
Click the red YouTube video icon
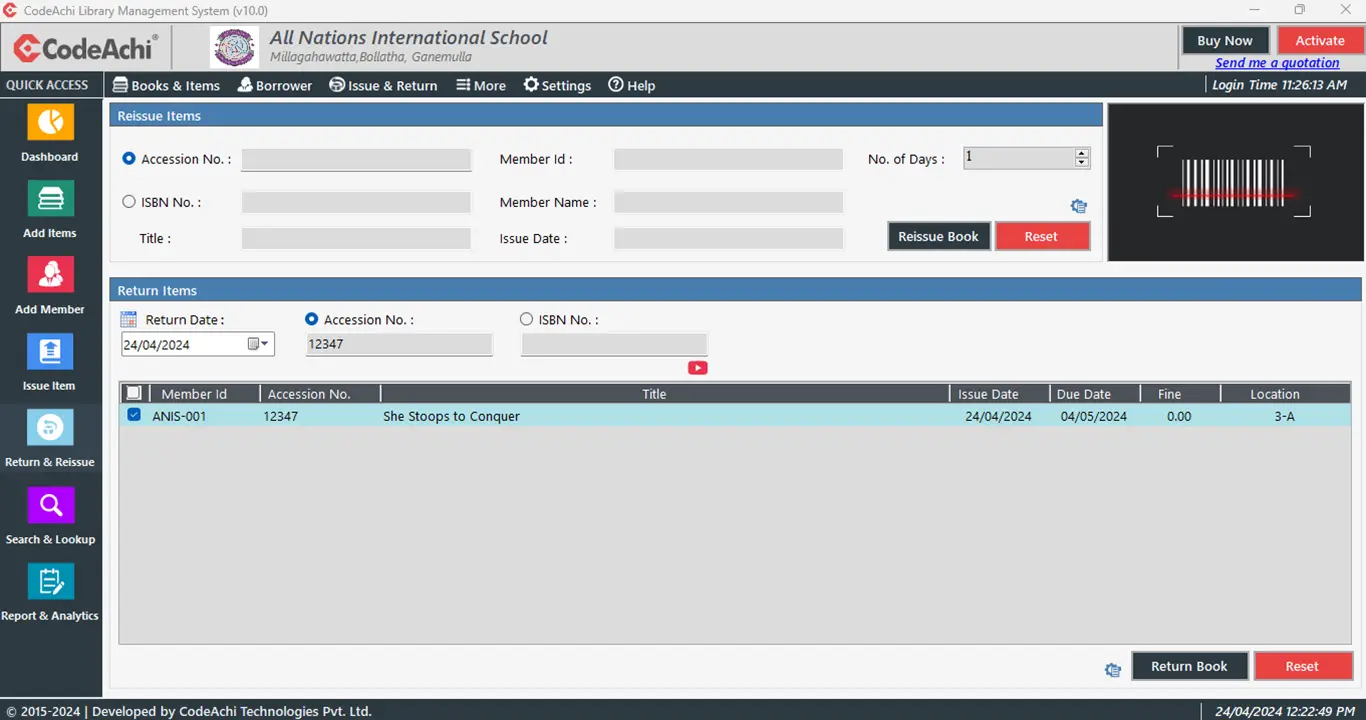[697, 368]
